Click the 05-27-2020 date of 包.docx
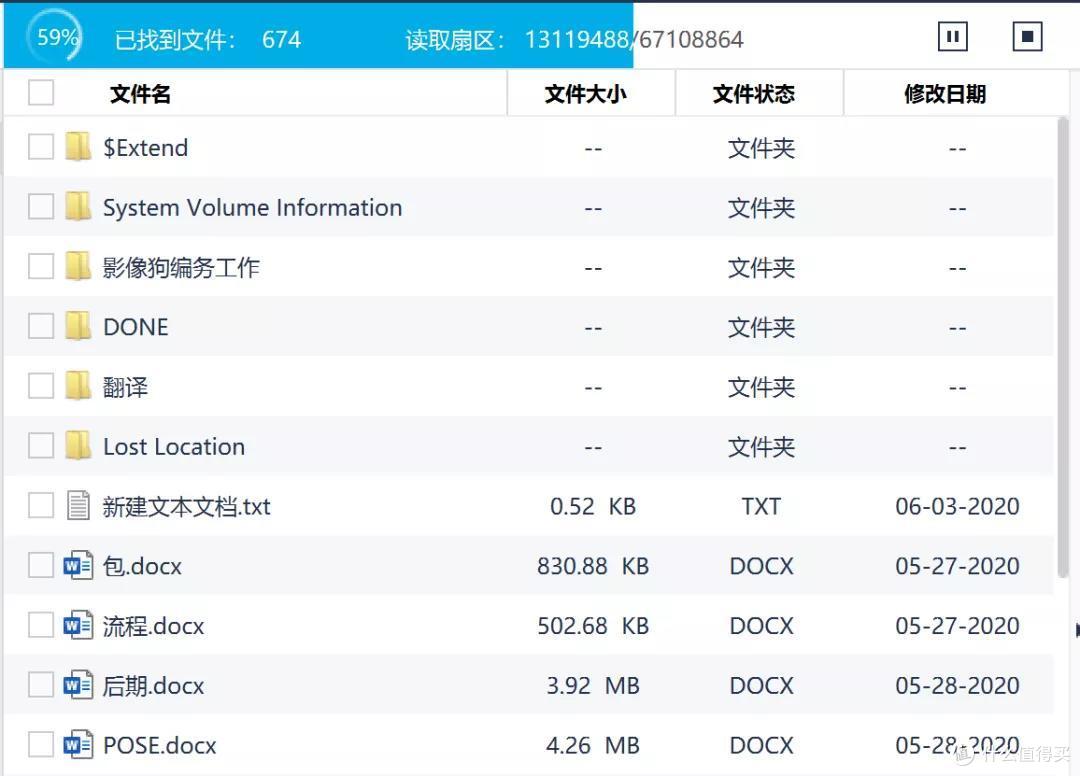 957,566
